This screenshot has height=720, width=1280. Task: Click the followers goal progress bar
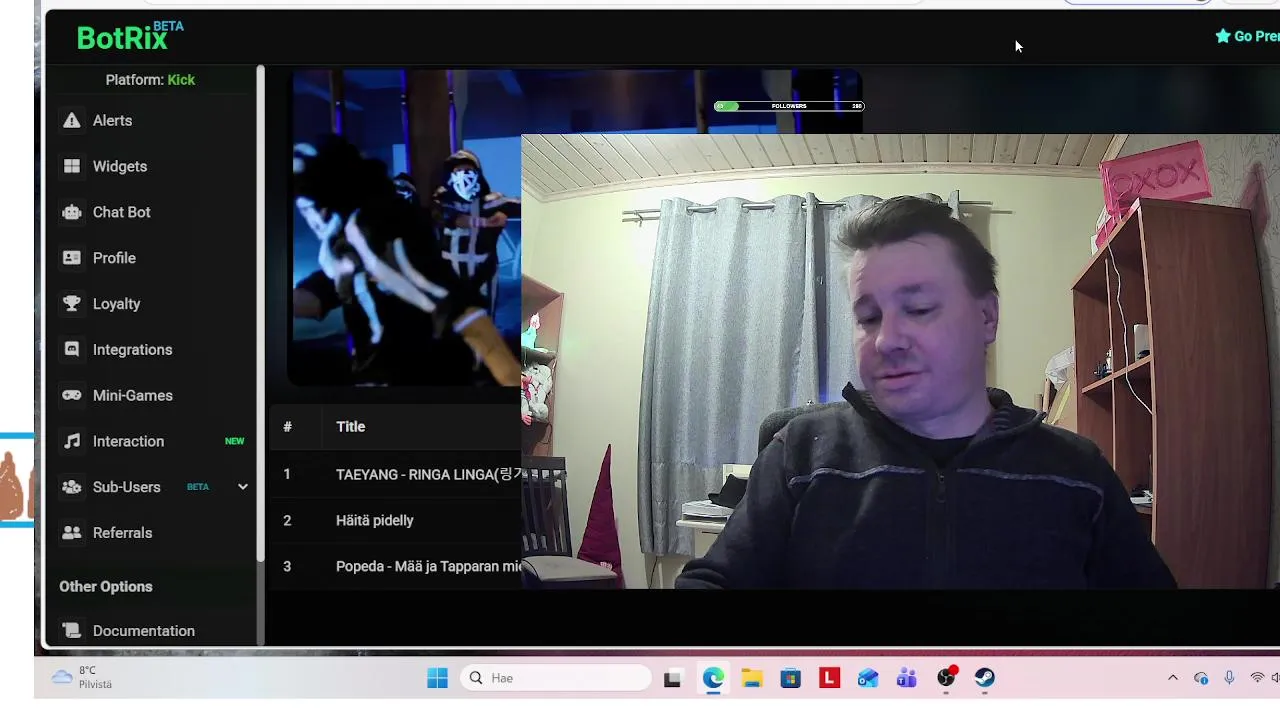tap(789, 106)
